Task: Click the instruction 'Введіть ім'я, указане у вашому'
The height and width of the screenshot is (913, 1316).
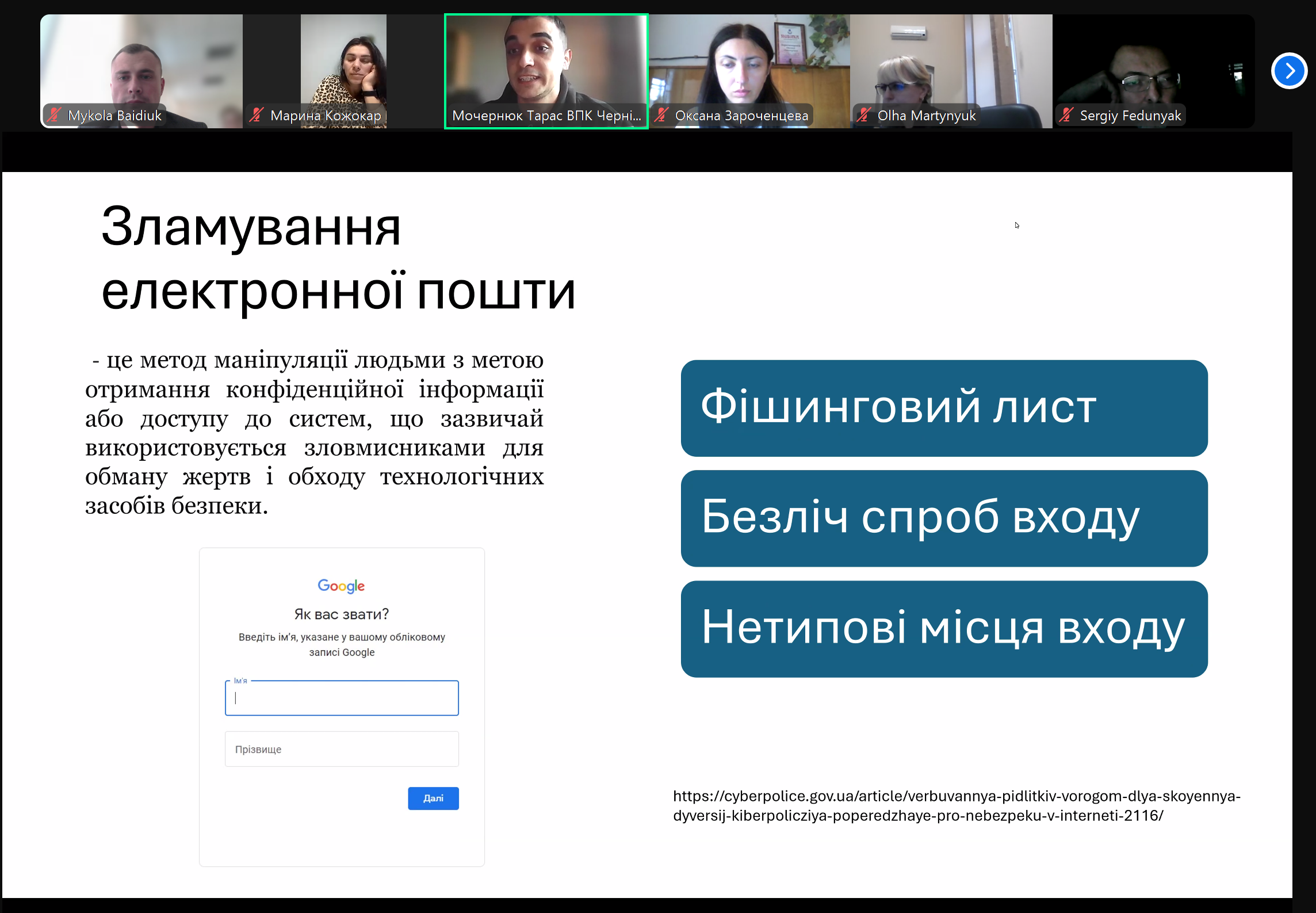Action: coord(342,637)
